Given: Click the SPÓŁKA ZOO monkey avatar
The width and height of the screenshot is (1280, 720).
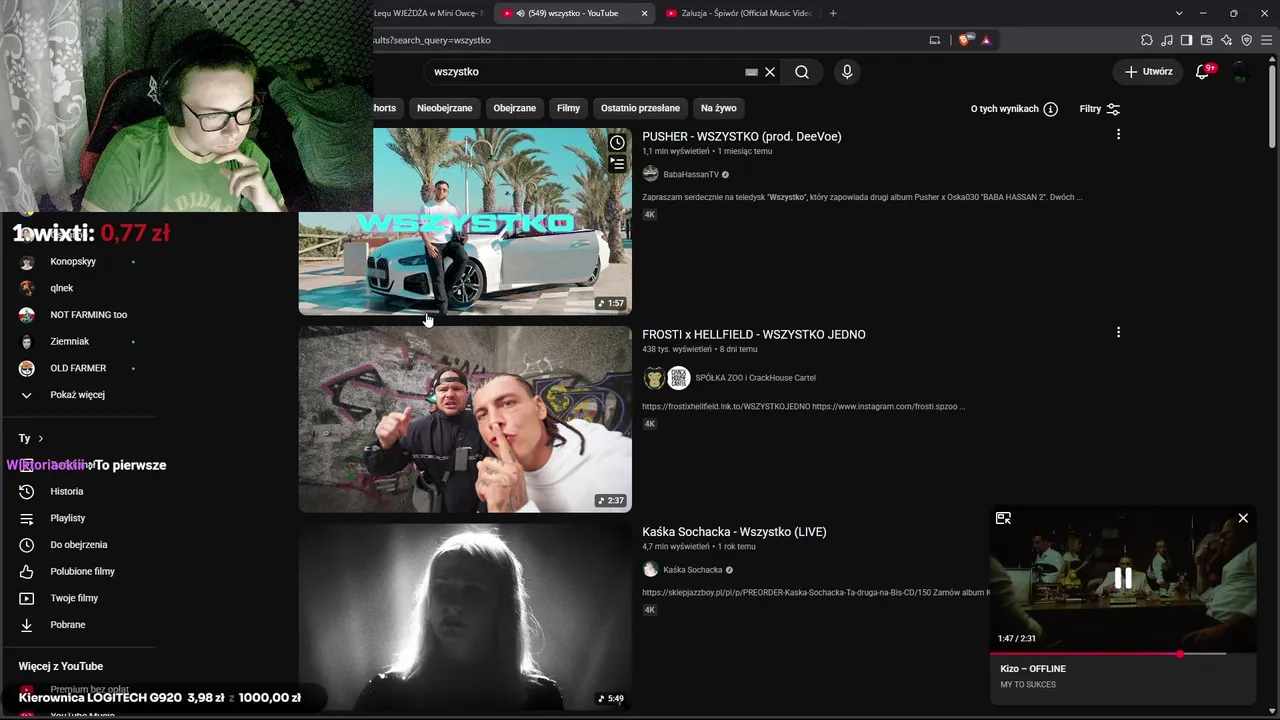Looking at the screenshot, I should (x=654, y=378).
